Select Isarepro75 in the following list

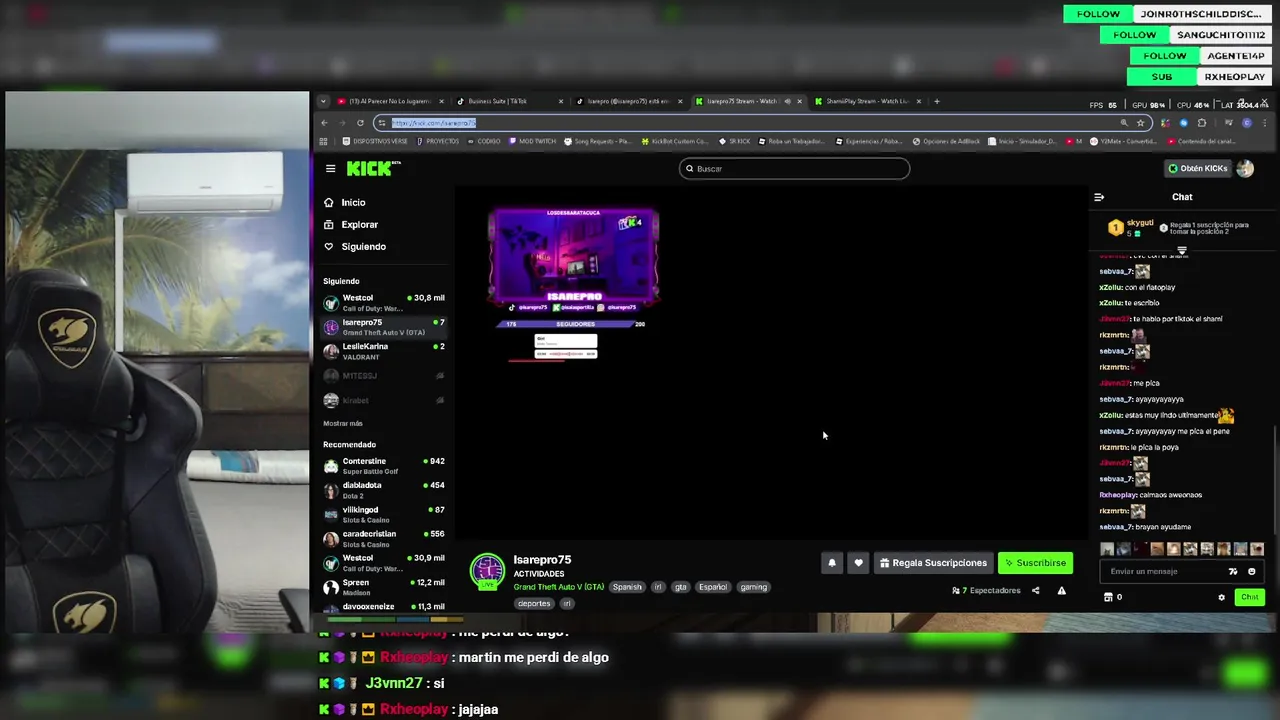384,327
